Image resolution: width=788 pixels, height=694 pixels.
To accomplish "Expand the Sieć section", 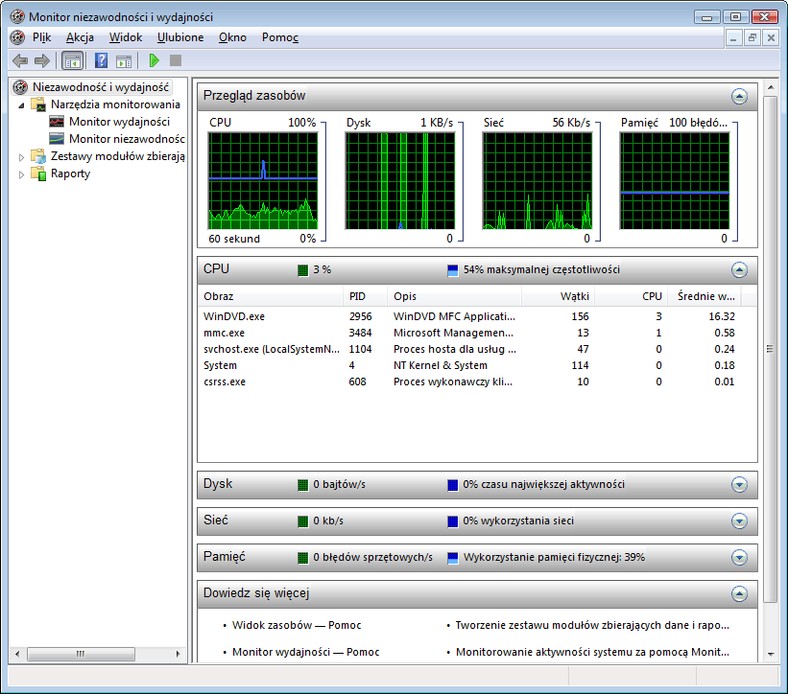I will [x=739, y=521].
